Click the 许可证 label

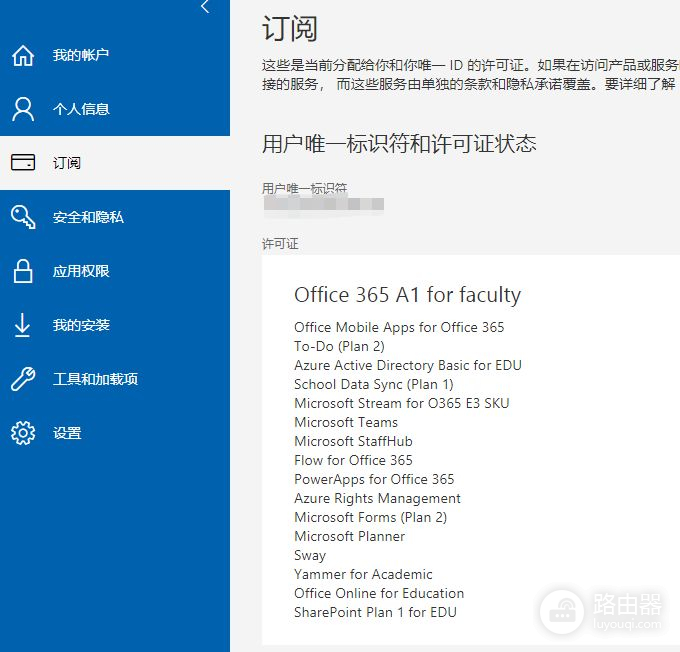coord(280,244)
